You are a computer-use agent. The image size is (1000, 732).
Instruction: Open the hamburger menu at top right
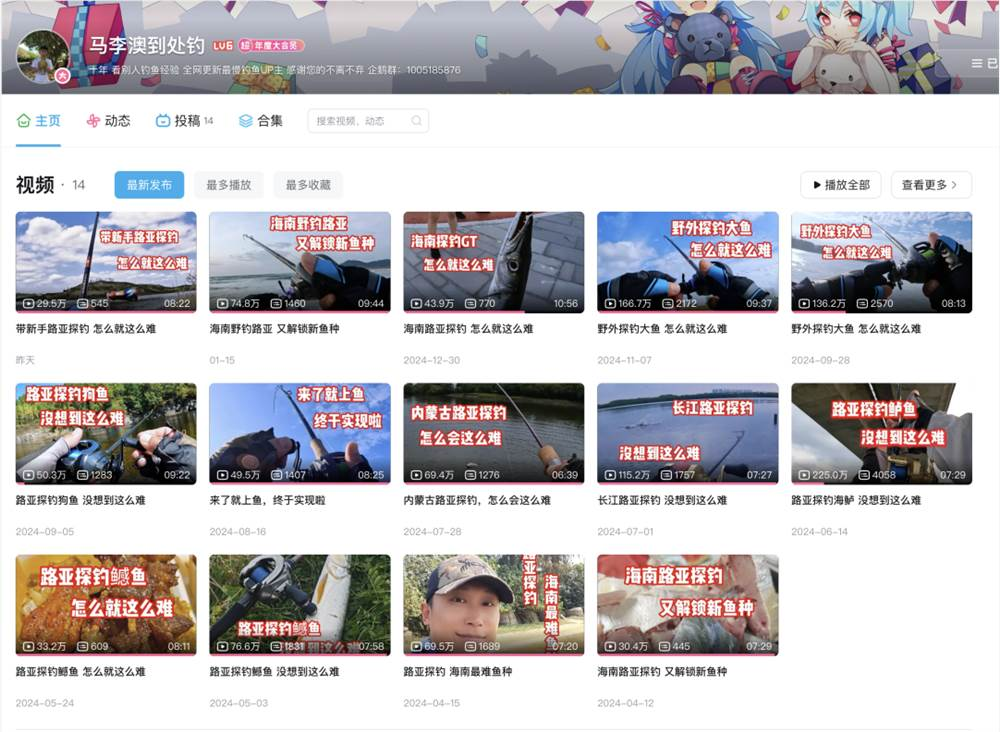click(x=977, y=63)
